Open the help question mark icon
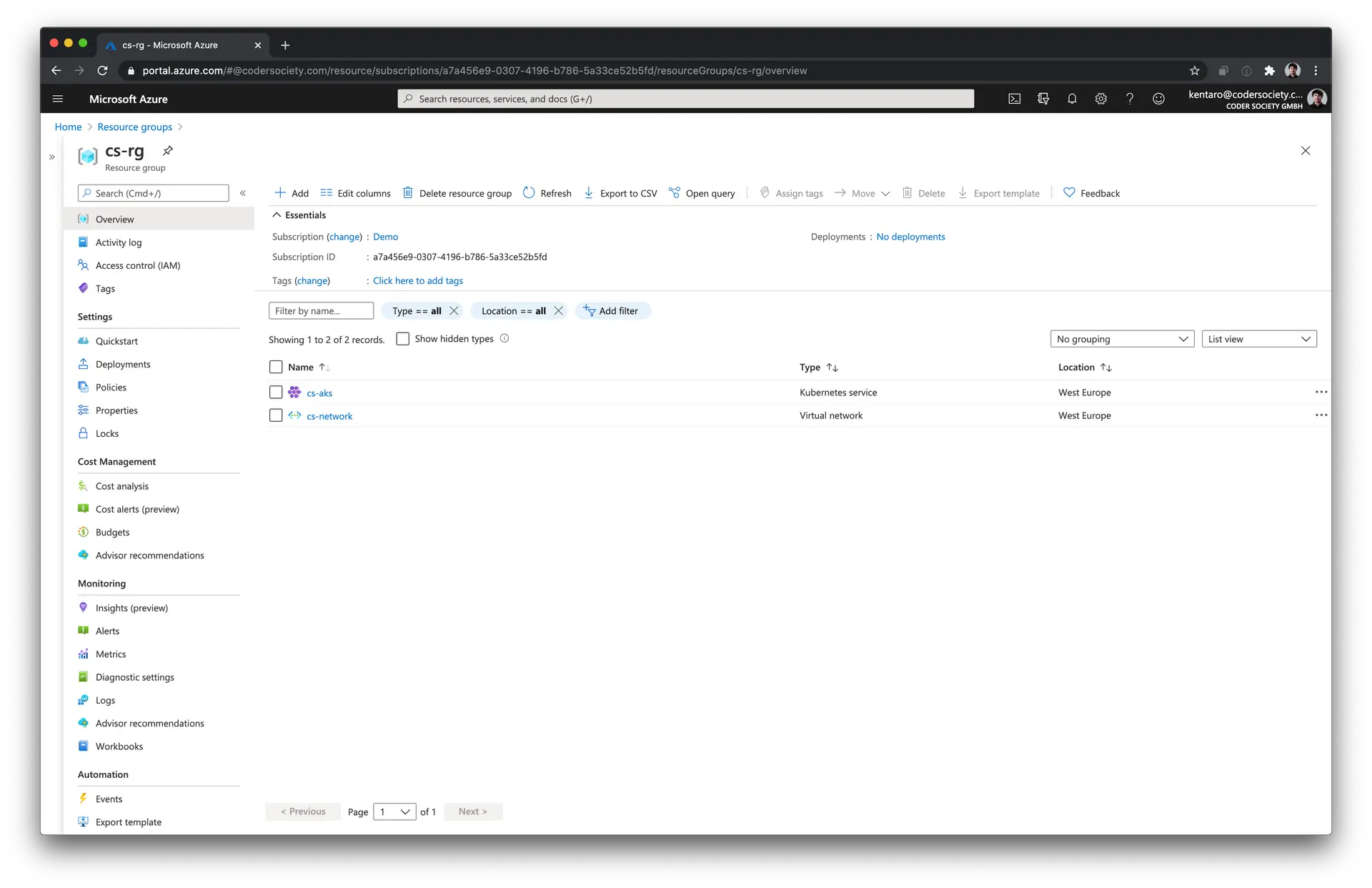Image resolution: width=1372 pixels, height=888 pixels. pos(1130,99)
